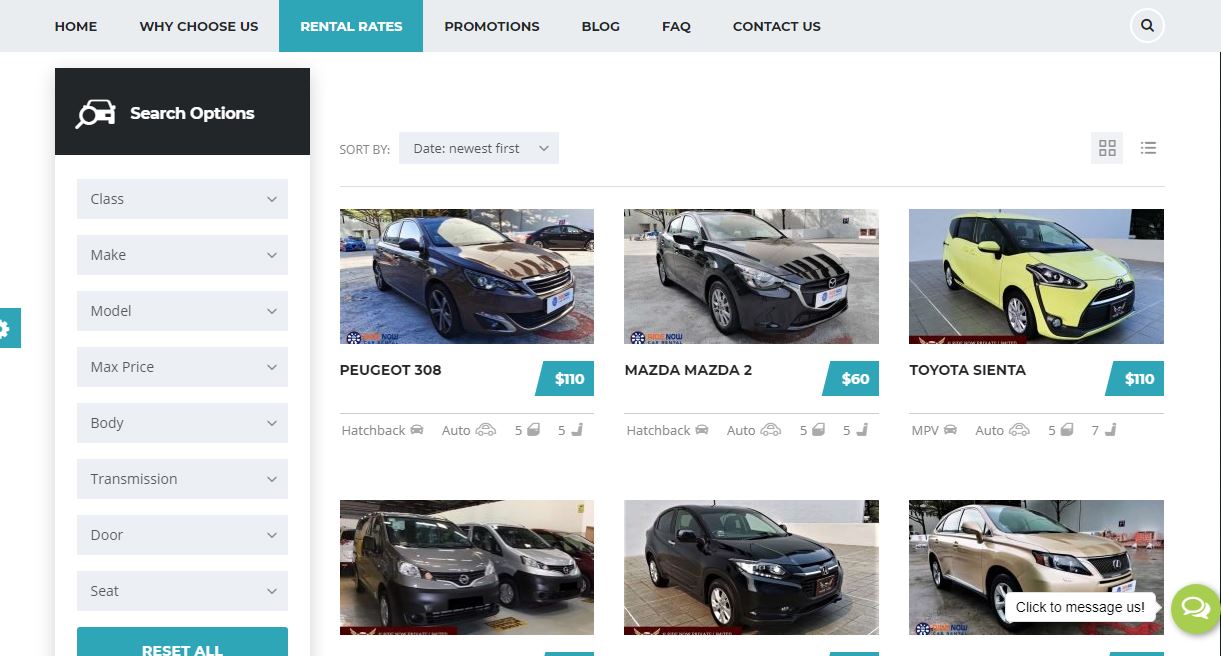Expand the Class filter dropdown
This screenshot has height=656, width=1221.
(x=182, y=199)
